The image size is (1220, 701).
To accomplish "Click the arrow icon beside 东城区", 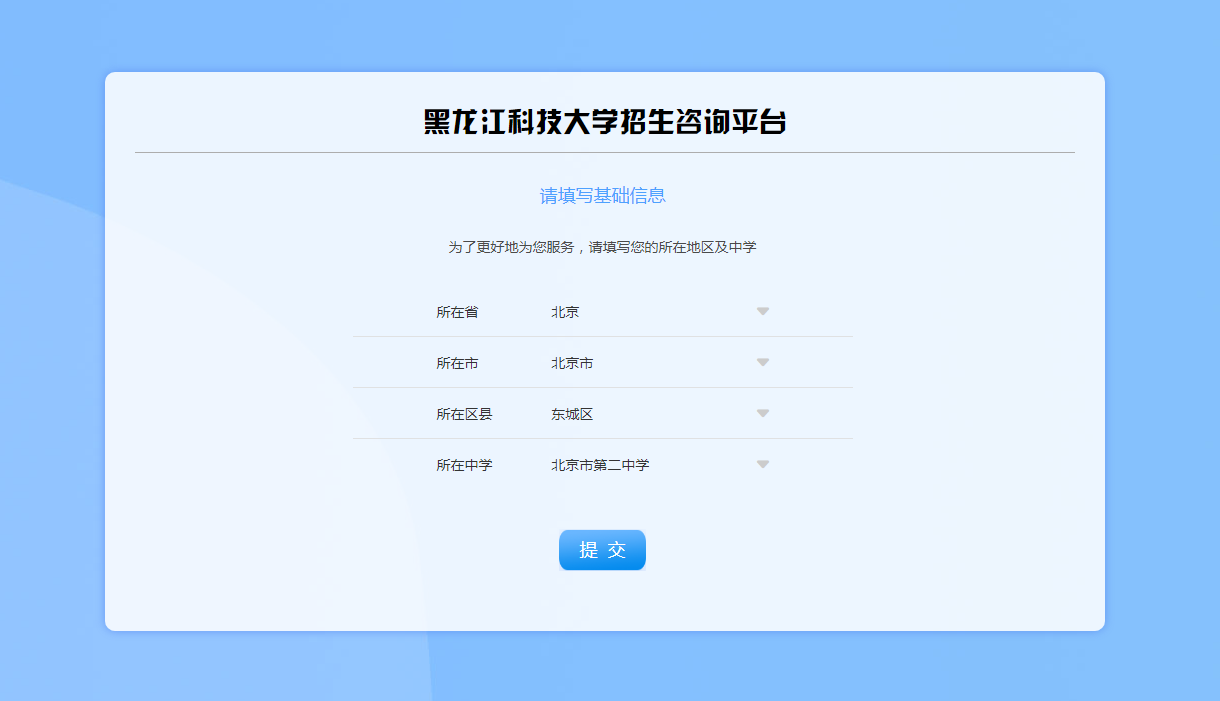I will click(762, 413).
